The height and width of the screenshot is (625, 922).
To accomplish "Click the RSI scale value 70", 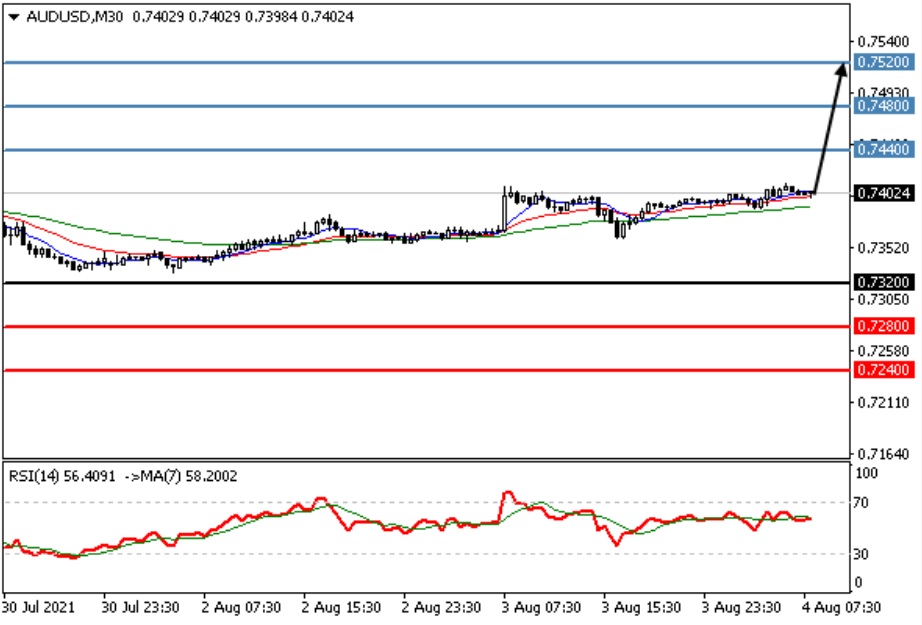I will pos(861,503).
